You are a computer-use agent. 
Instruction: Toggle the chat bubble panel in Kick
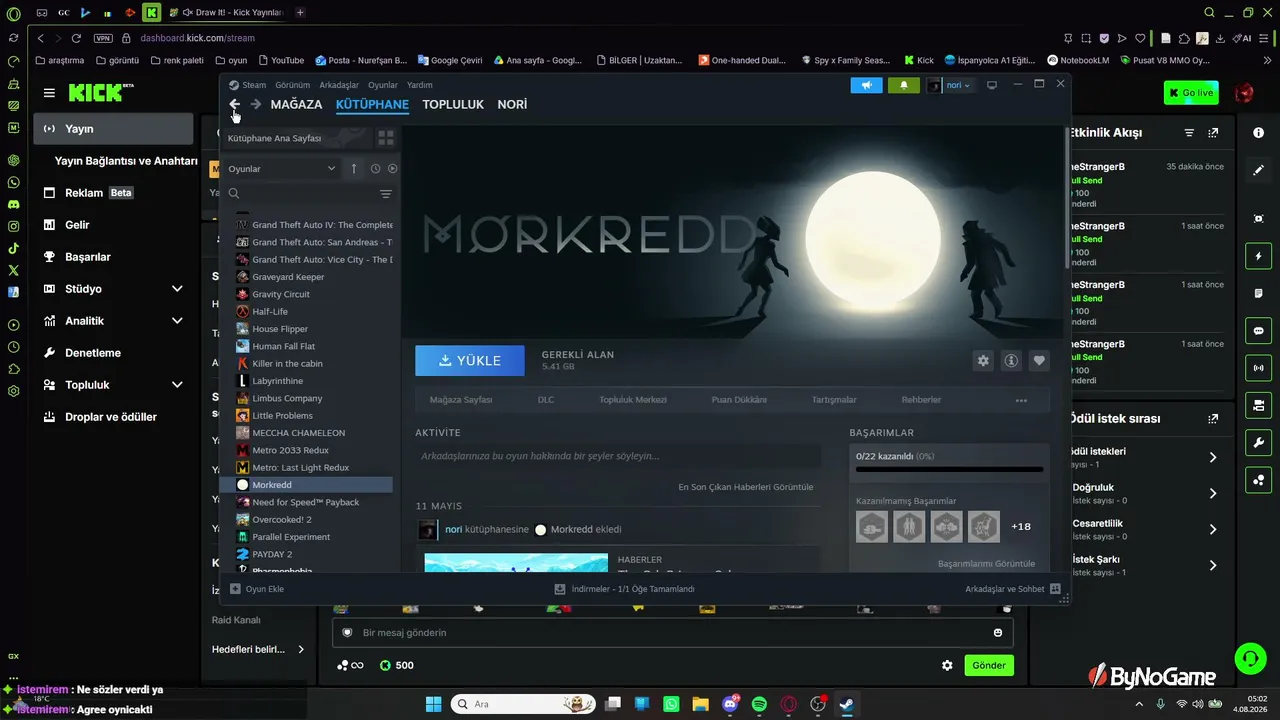click(1258, 331)
